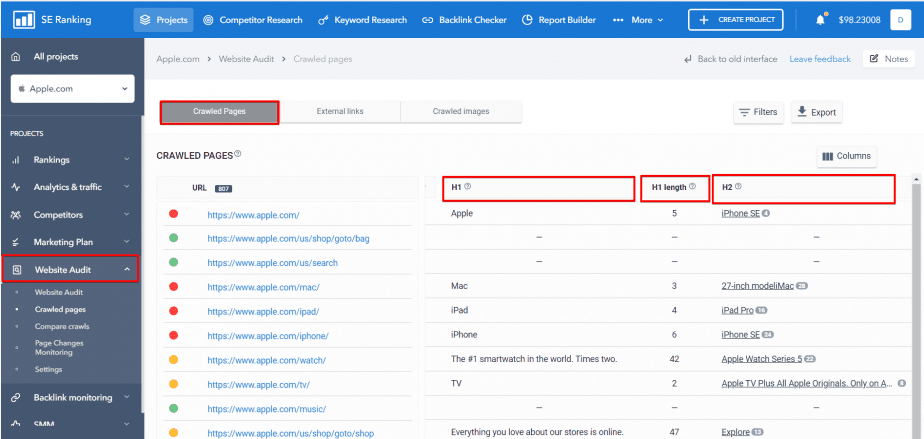Open the notifications bell icon

click(x=820, y=19)
